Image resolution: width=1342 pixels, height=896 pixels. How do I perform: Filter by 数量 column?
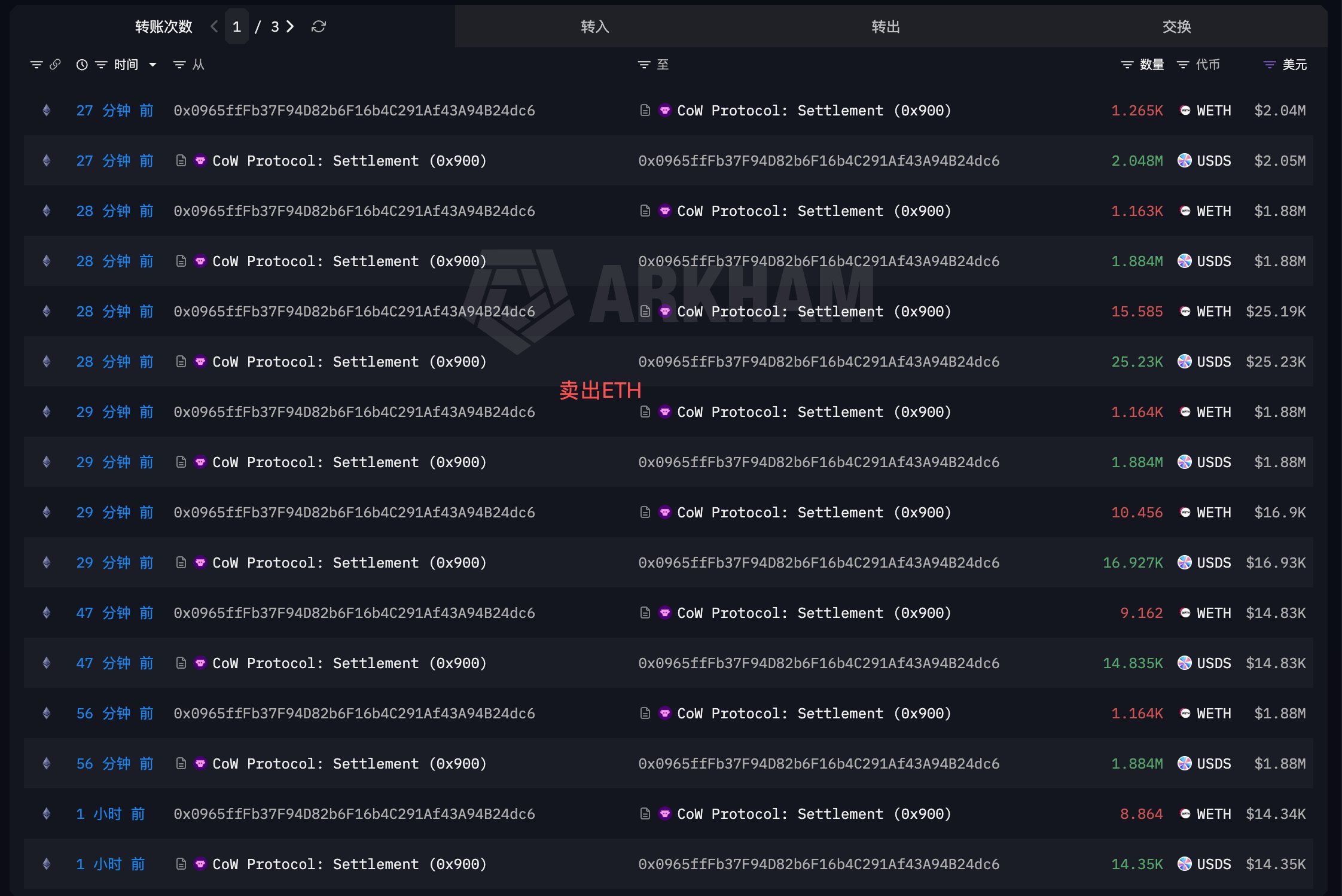click(x=1127, y=65)
